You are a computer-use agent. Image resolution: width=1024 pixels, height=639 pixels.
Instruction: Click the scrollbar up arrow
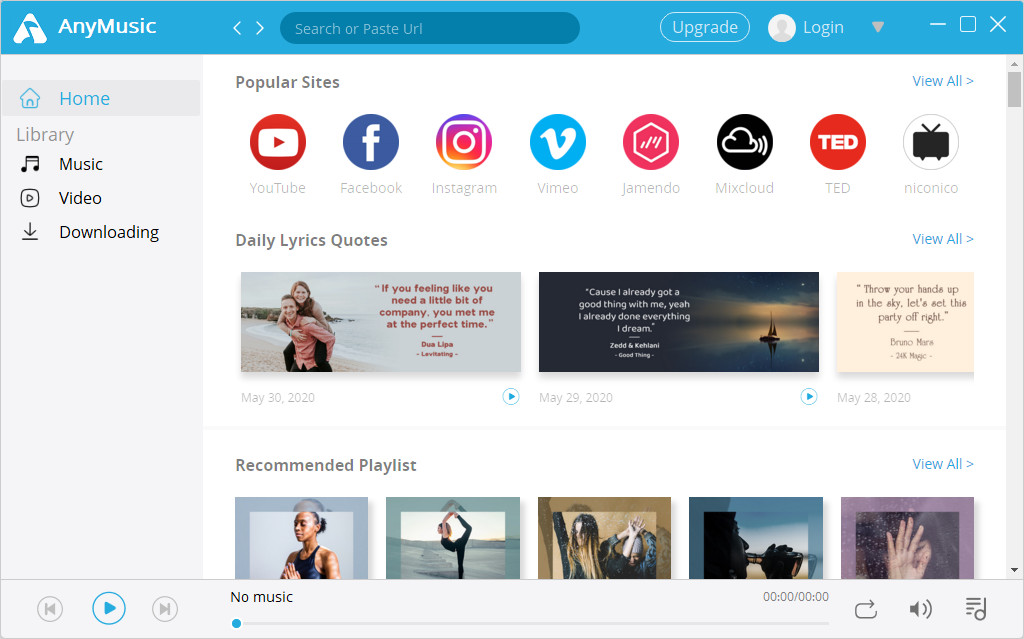(1014, 64)
